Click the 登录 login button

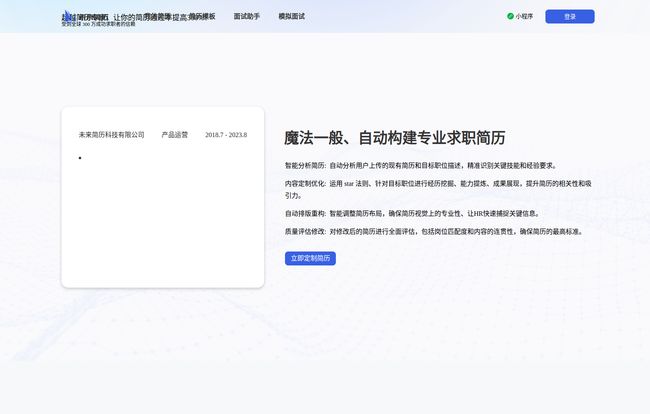[570, 17]
